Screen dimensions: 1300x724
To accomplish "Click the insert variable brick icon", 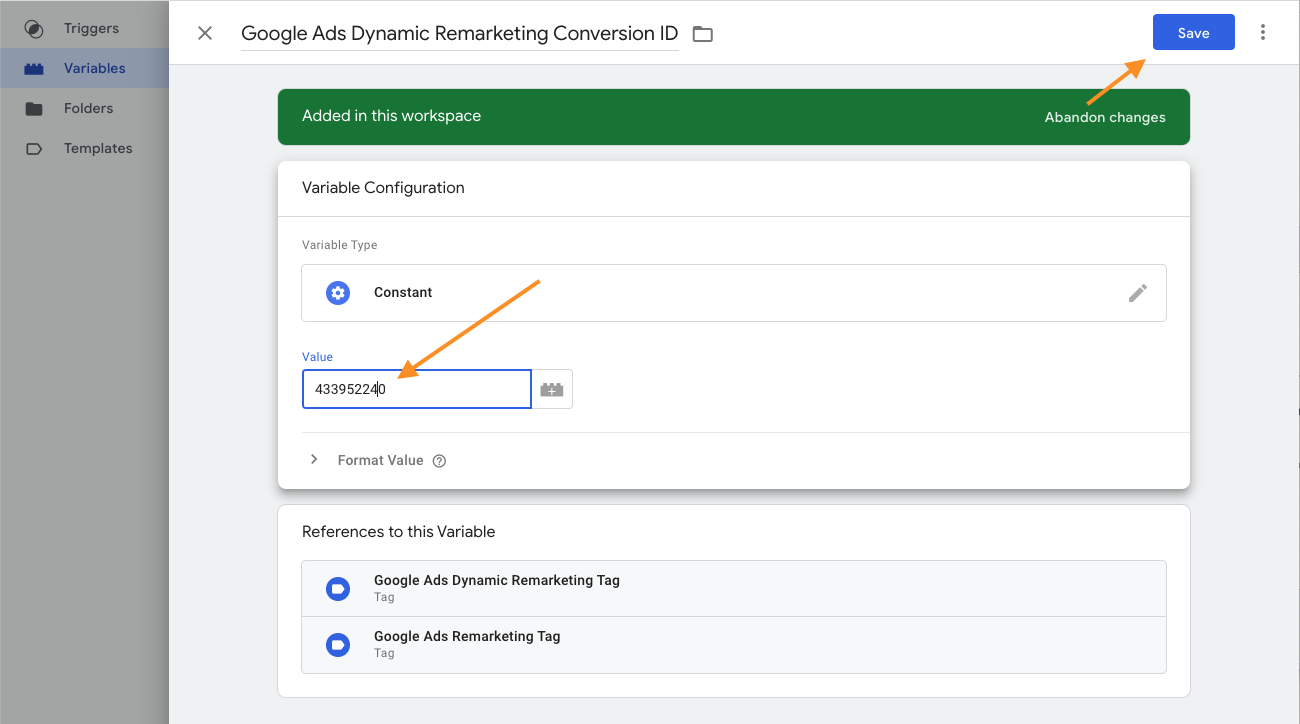I will pos(553,389).
